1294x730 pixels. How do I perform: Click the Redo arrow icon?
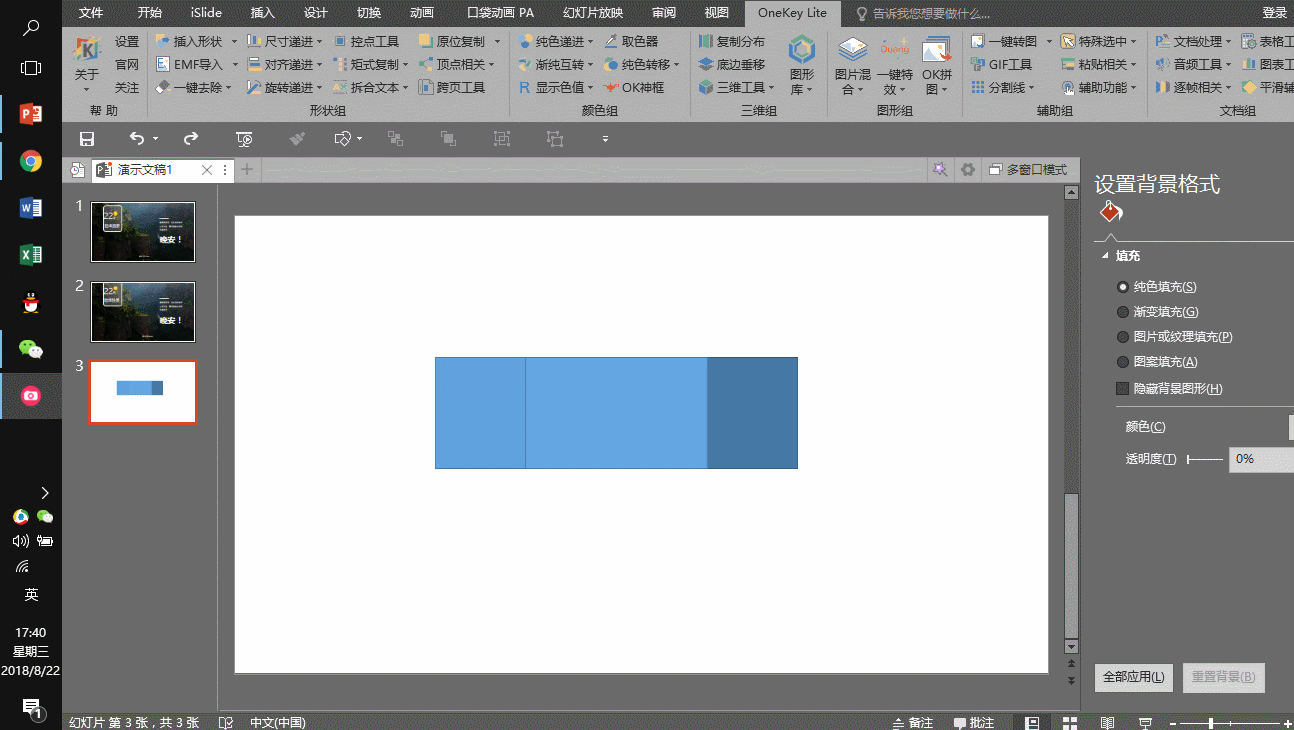190,139
